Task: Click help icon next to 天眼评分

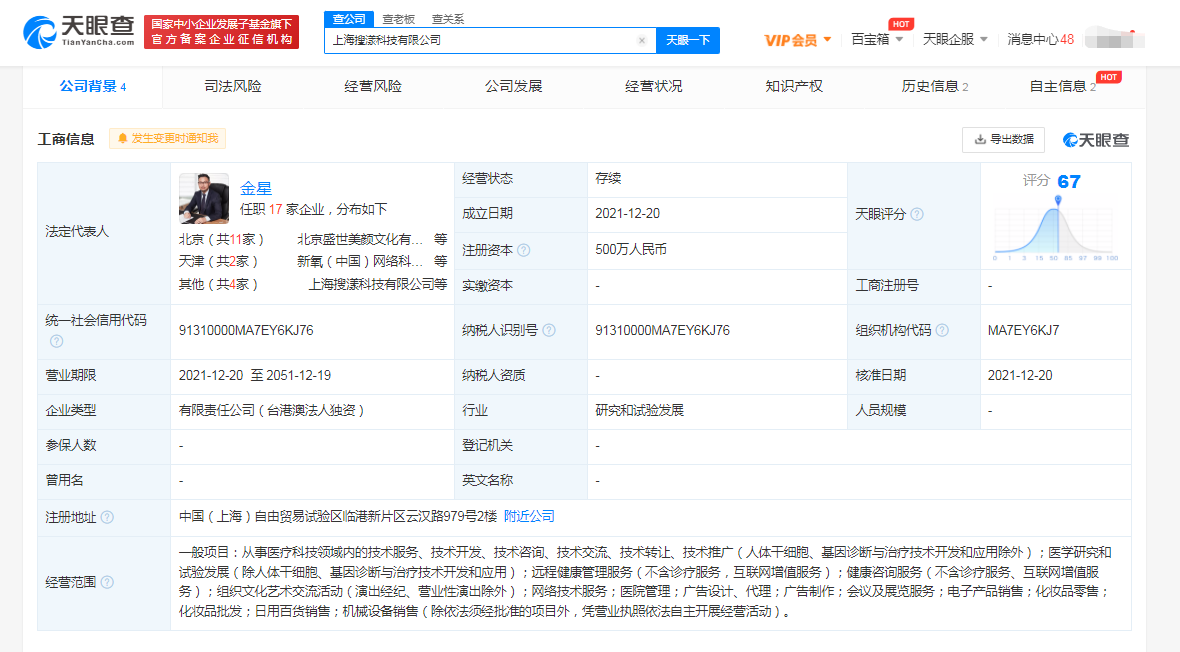Action: (x=917, y=215)
